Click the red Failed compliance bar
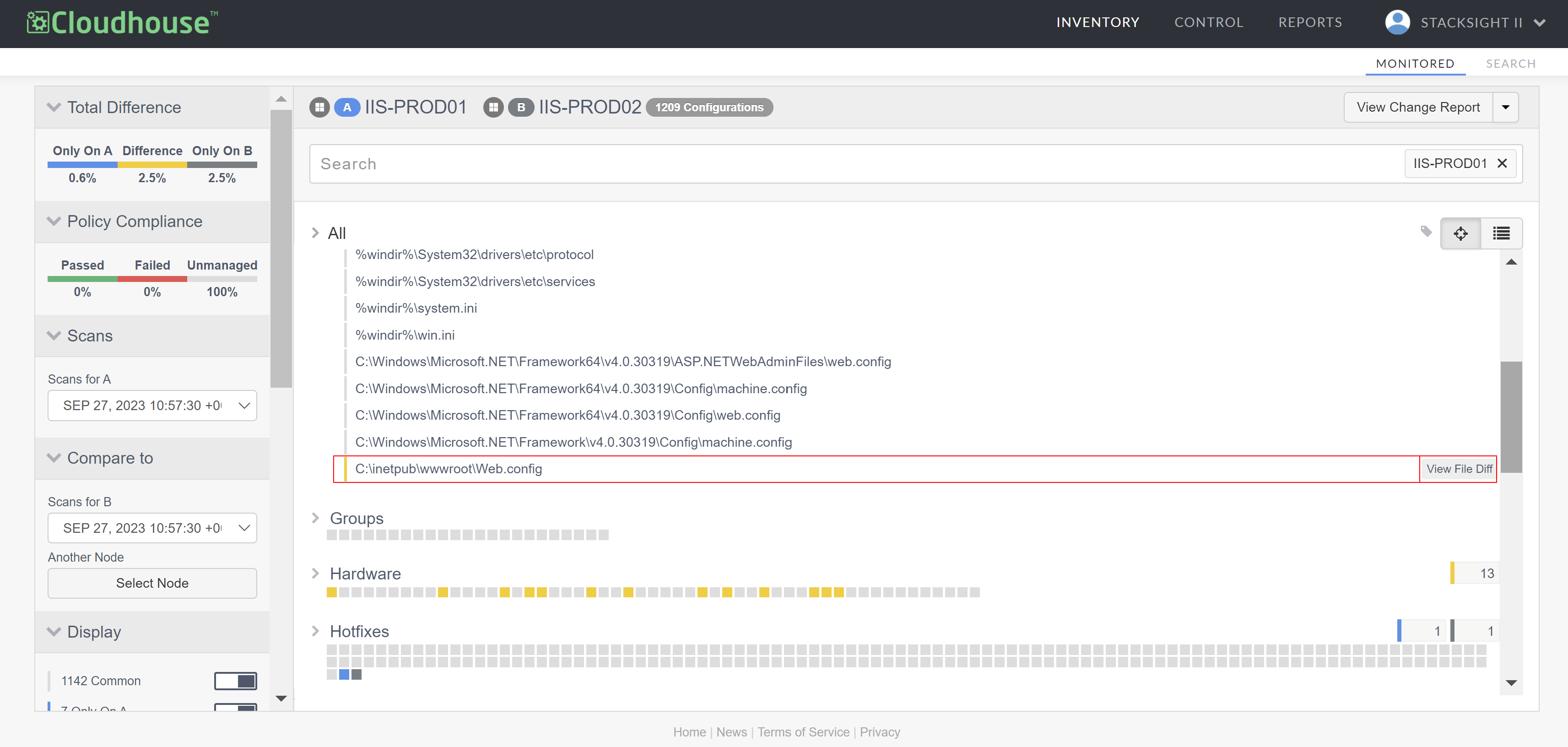Image resolution: width=1568 pixels, height=747 pixels. (x=152, y=280)
